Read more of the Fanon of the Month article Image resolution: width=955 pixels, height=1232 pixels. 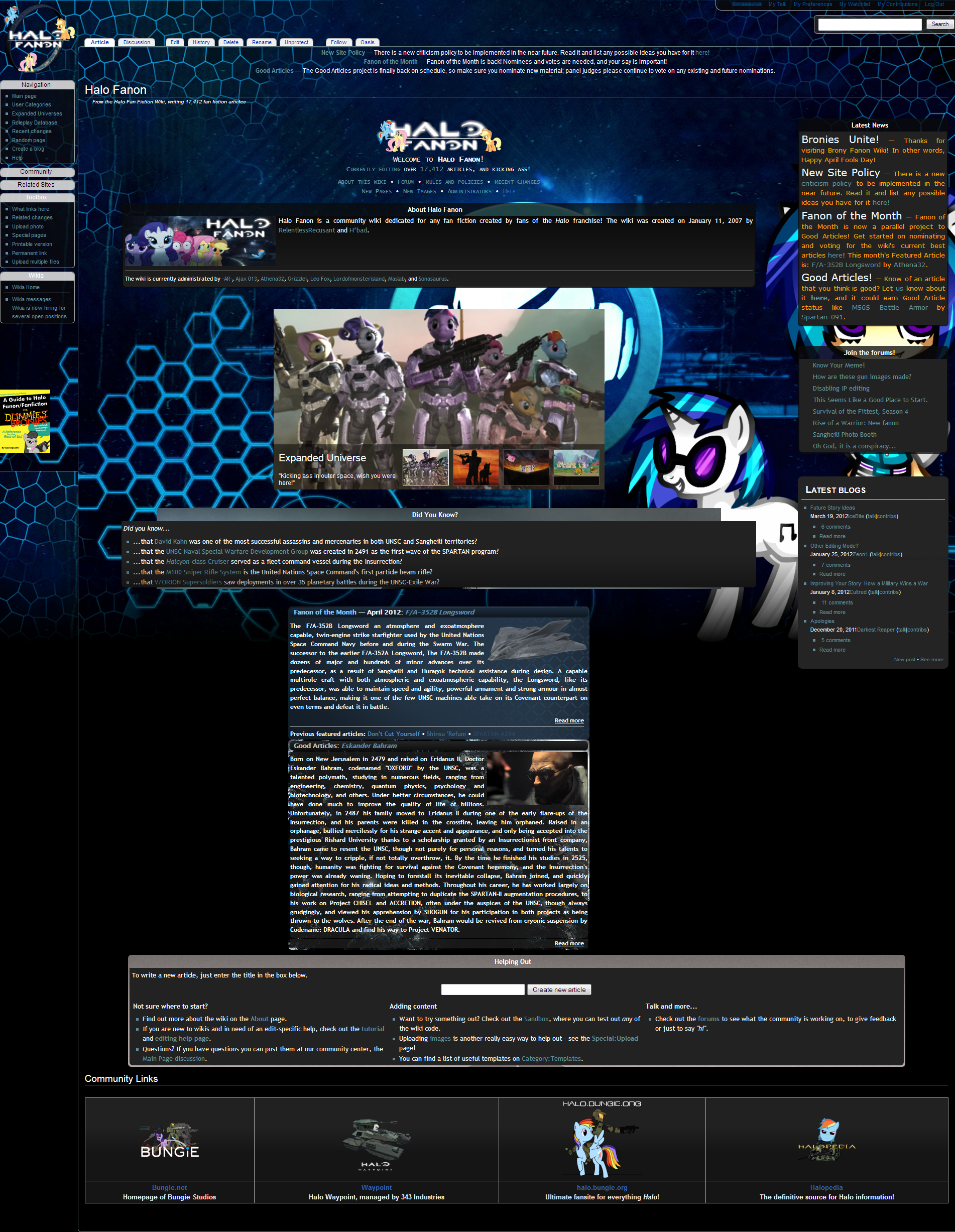tap(569, 720)
